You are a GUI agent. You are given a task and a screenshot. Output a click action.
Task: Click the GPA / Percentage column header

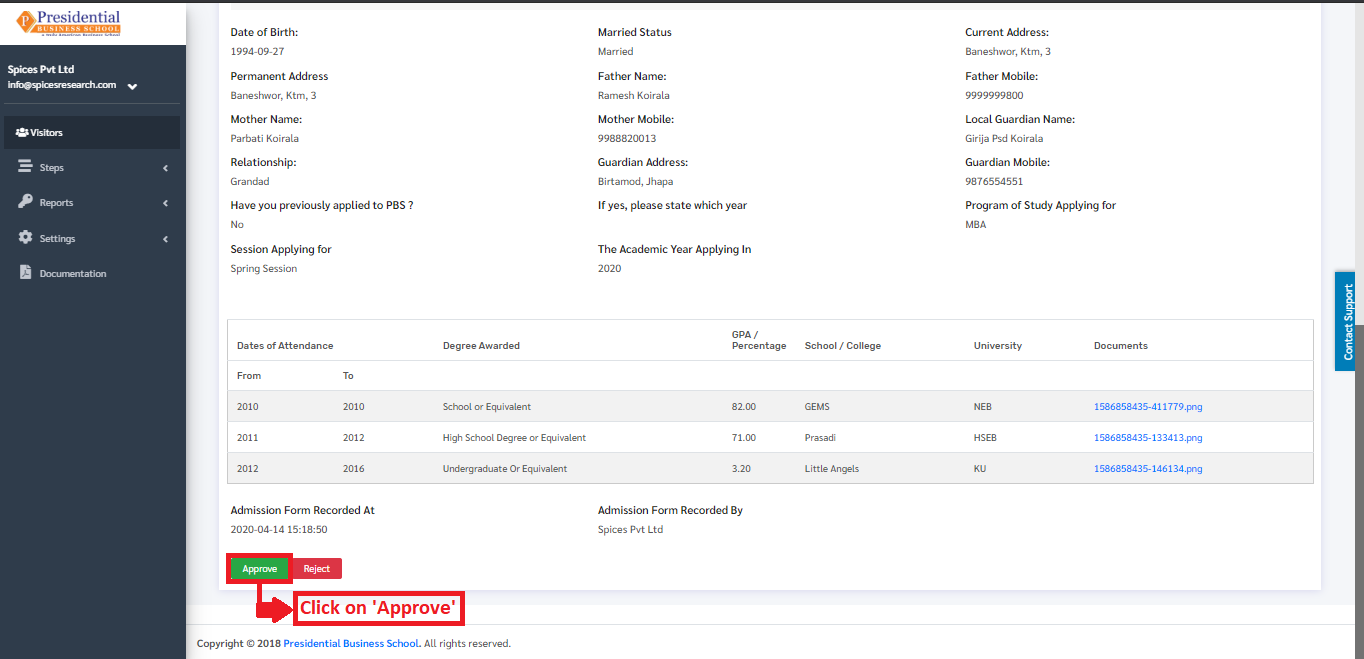tap(759, 340)
